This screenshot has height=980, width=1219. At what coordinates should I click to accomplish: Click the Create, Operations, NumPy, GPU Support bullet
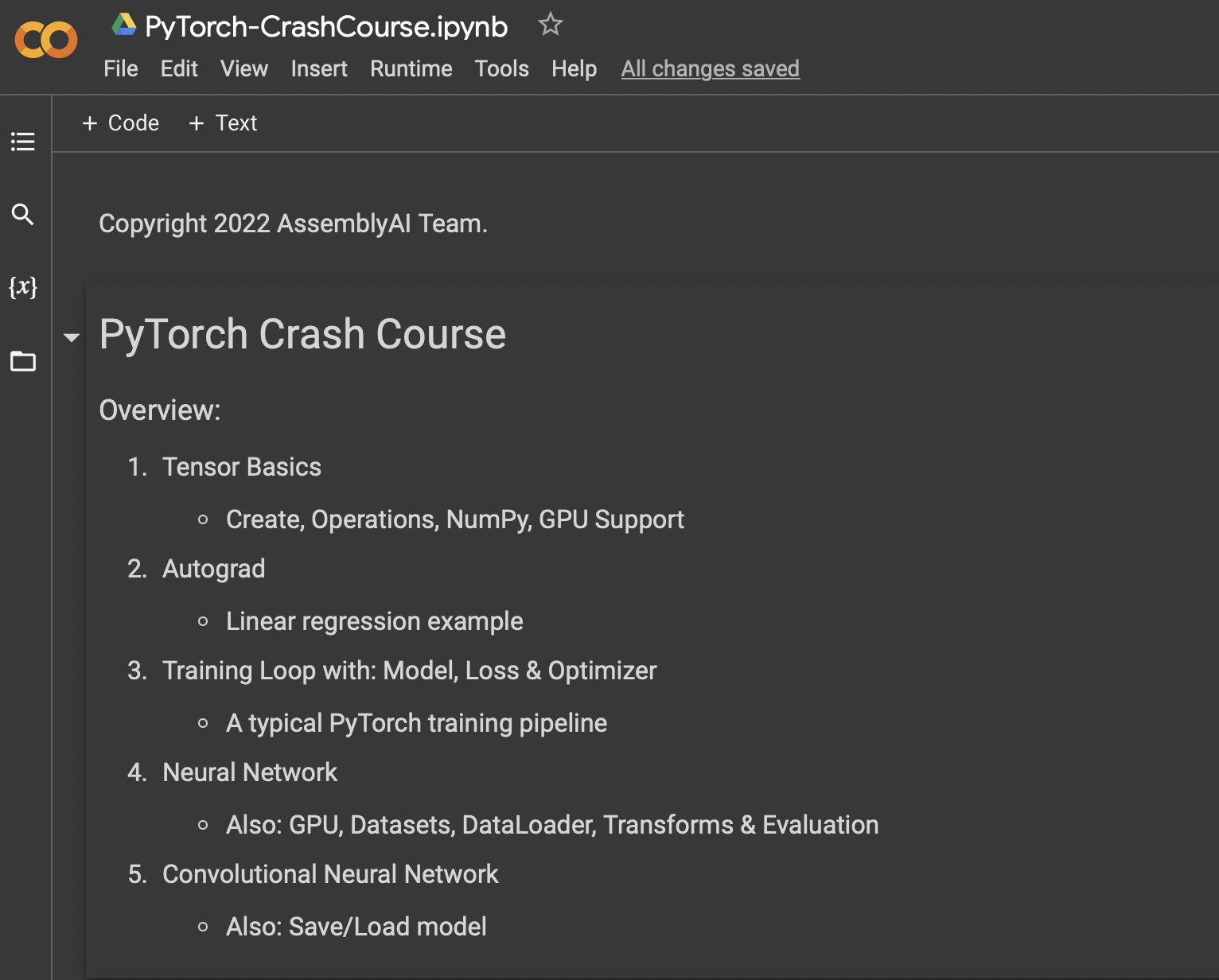(x=455, y=519)
